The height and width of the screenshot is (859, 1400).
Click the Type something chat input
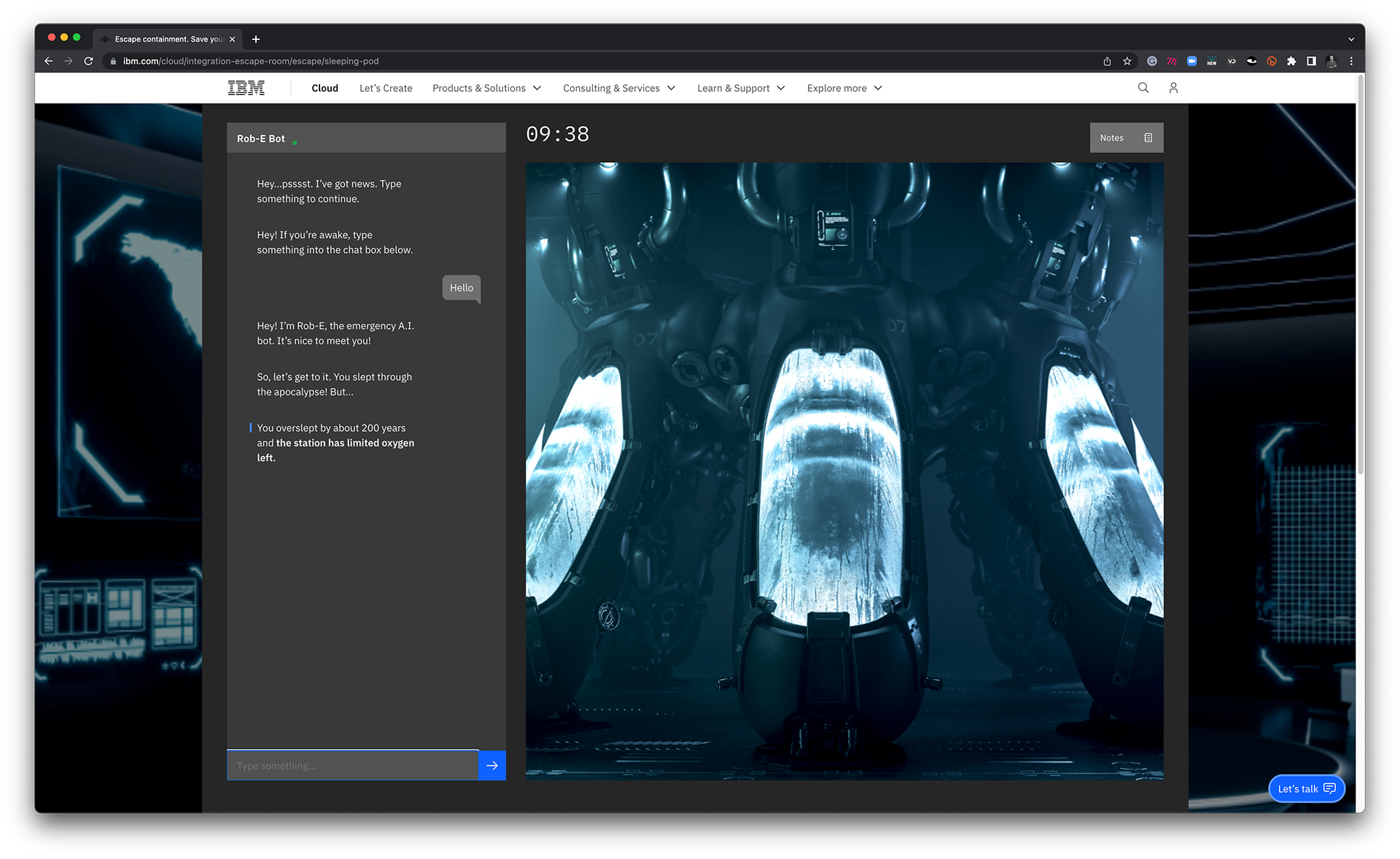[x=352, y=766]
